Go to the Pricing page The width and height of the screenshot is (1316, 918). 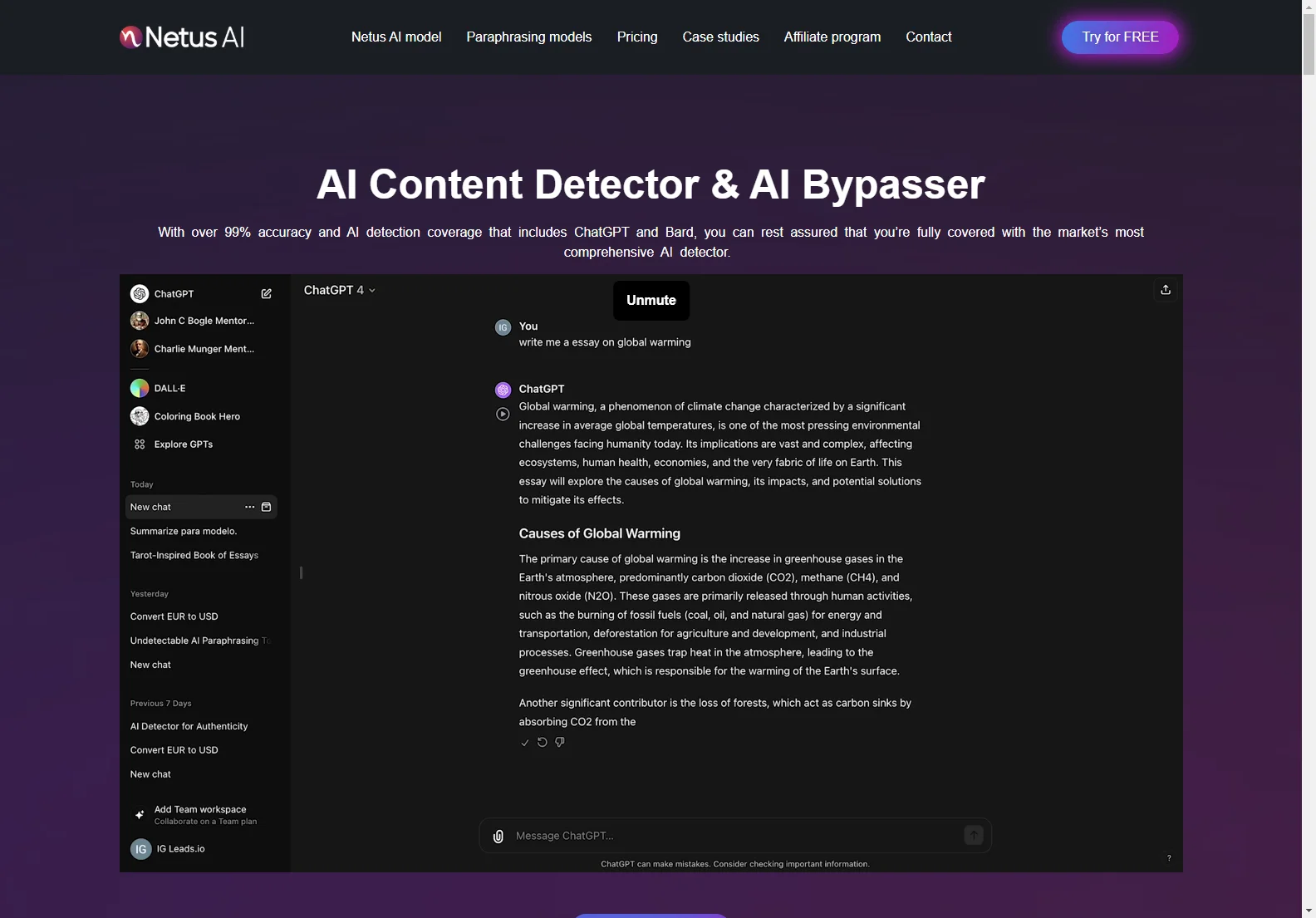pyautogui.click(x=637, y=37)
